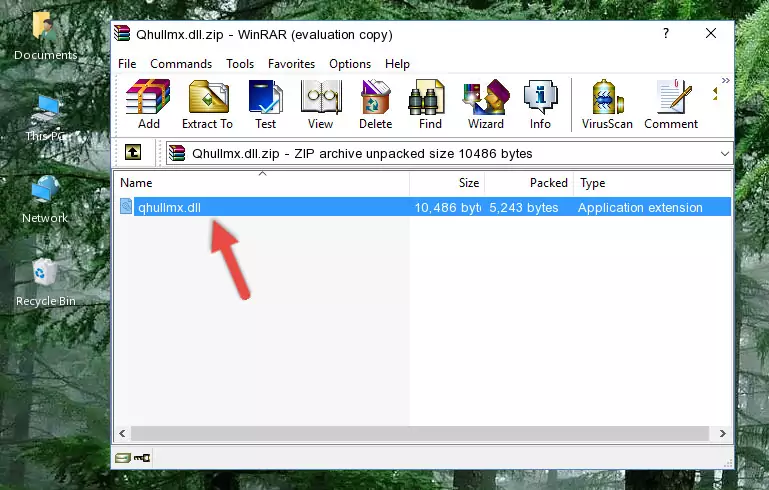Sort by the Packed column header
Image resolution: width=769 pixels, height=490 pixels.
[529, 183]
